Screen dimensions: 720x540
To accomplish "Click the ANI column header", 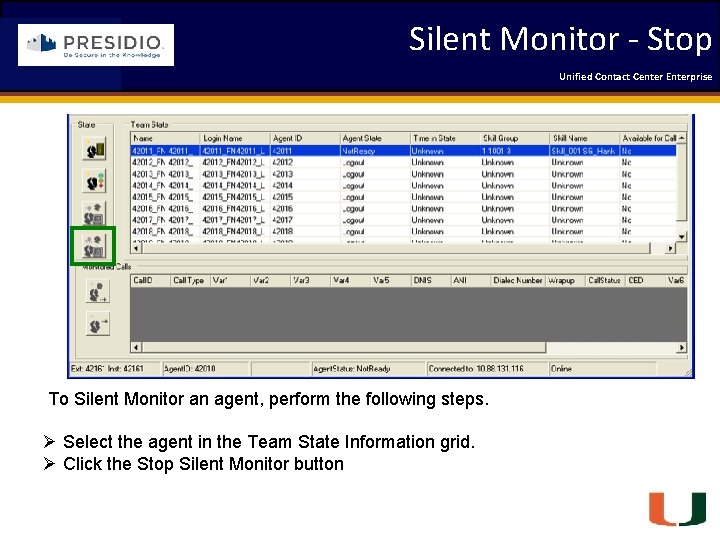I will pyautogui.click(x=471, y=281).
